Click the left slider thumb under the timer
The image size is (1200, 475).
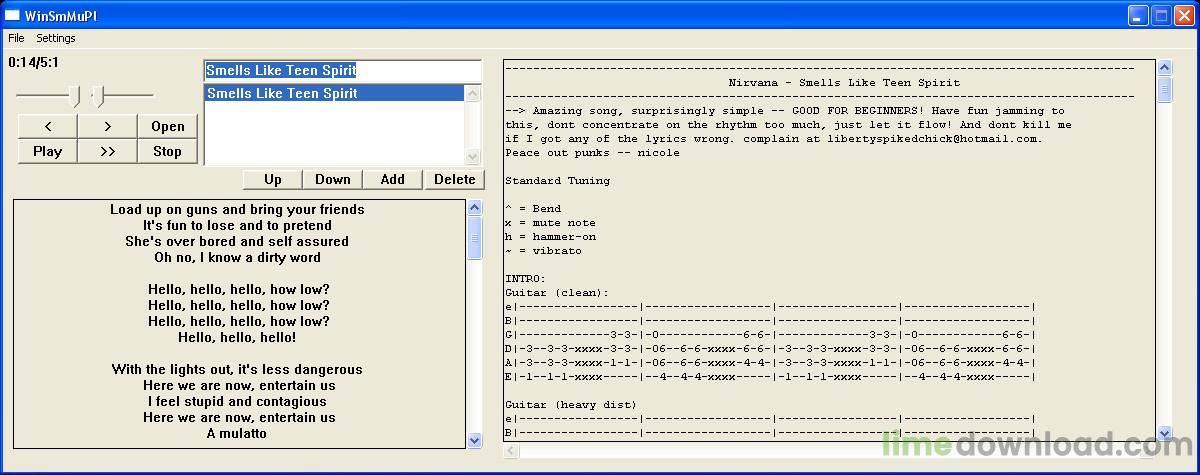(74, 96)
